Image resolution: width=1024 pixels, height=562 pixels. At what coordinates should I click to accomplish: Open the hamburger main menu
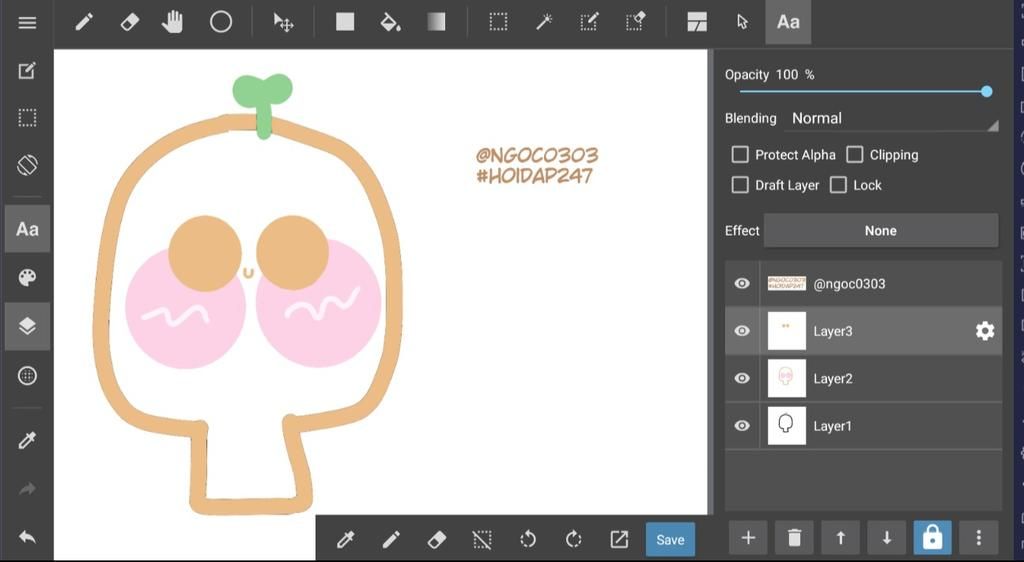(x=27, y=23)
